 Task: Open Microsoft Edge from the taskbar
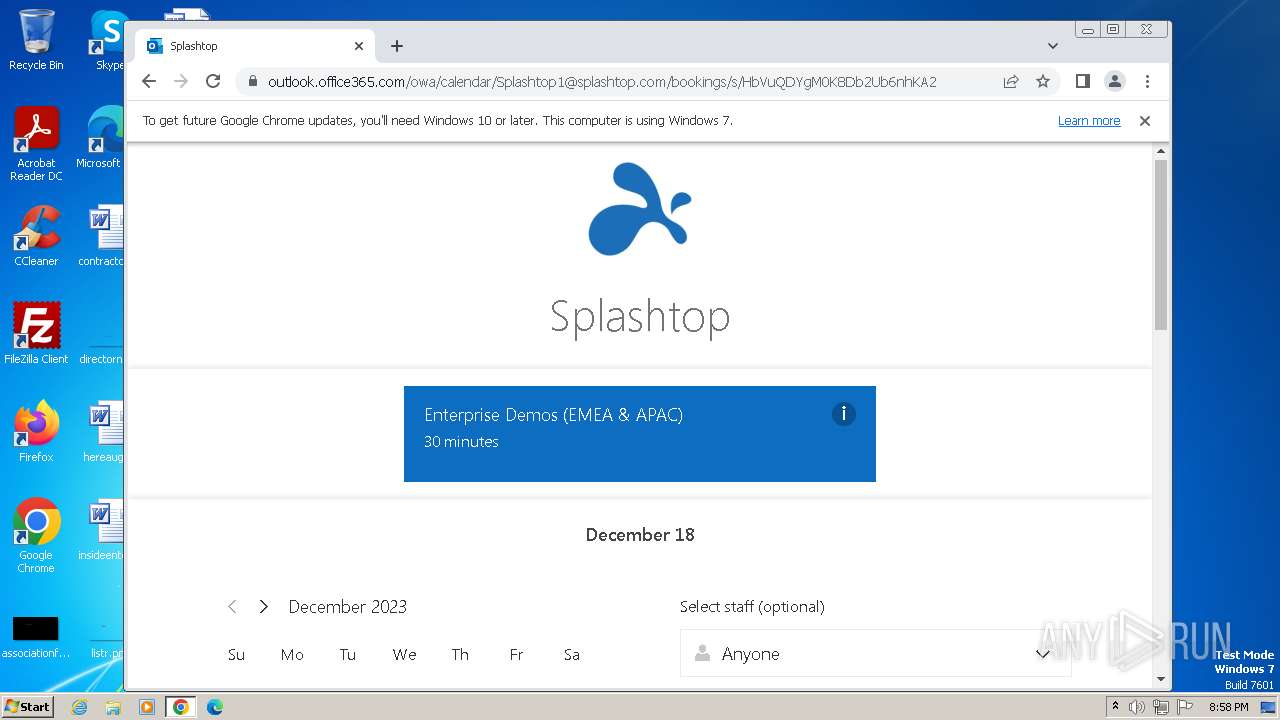[x=215, y=707]
